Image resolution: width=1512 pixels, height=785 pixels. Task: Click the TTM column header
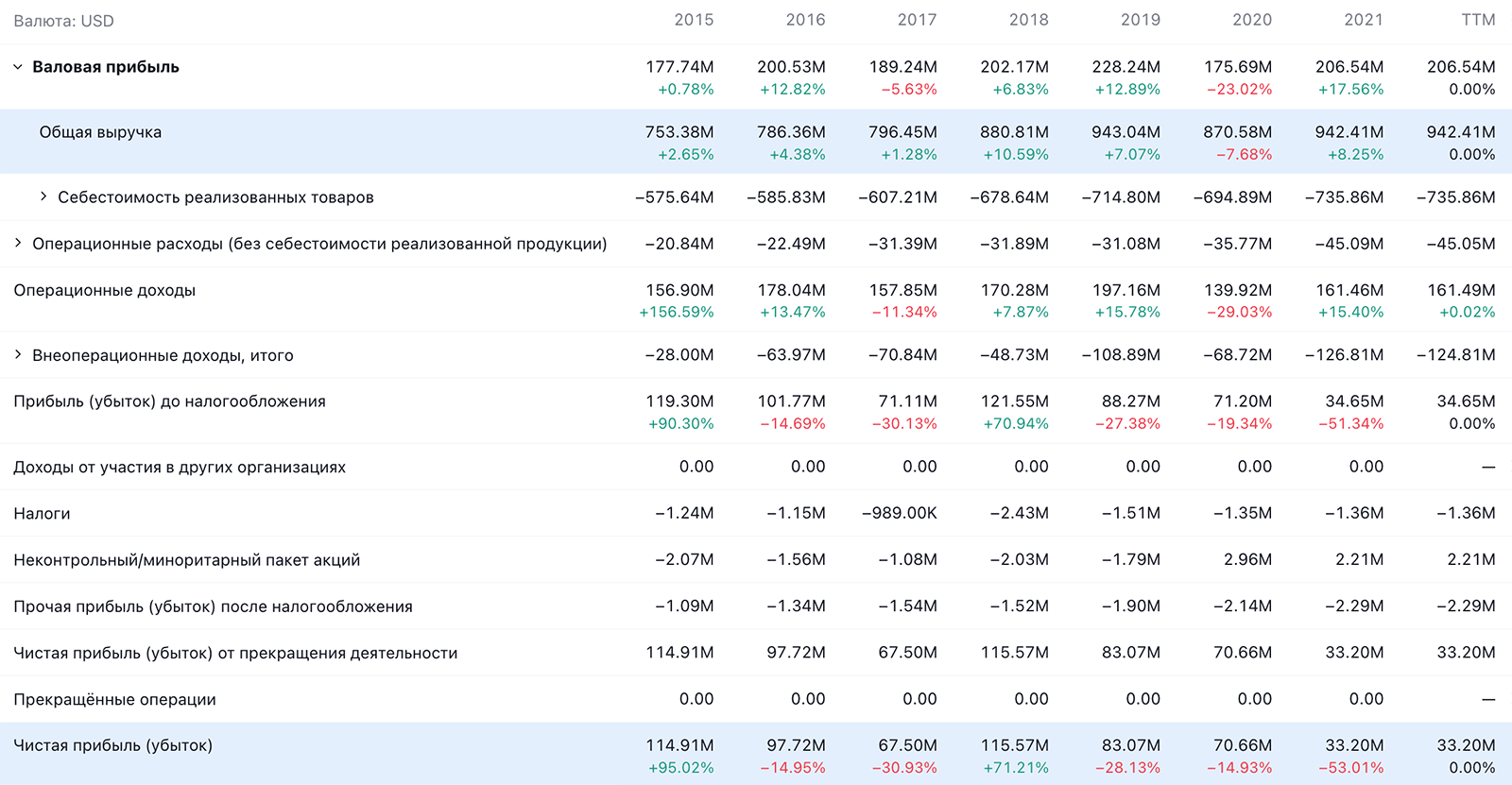click(x=1478, y=20)
